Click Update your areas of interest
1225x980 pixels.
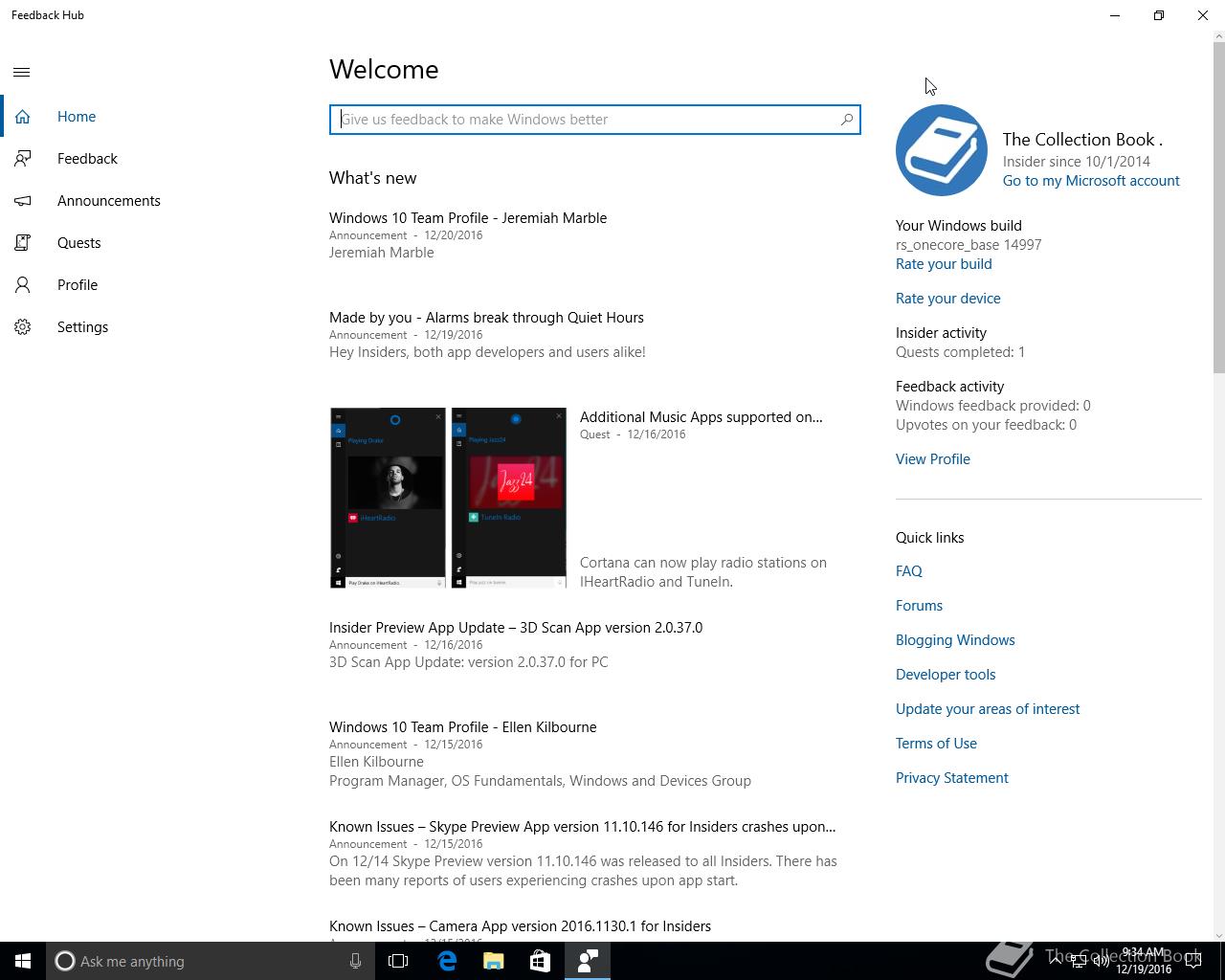click(988, 709)
